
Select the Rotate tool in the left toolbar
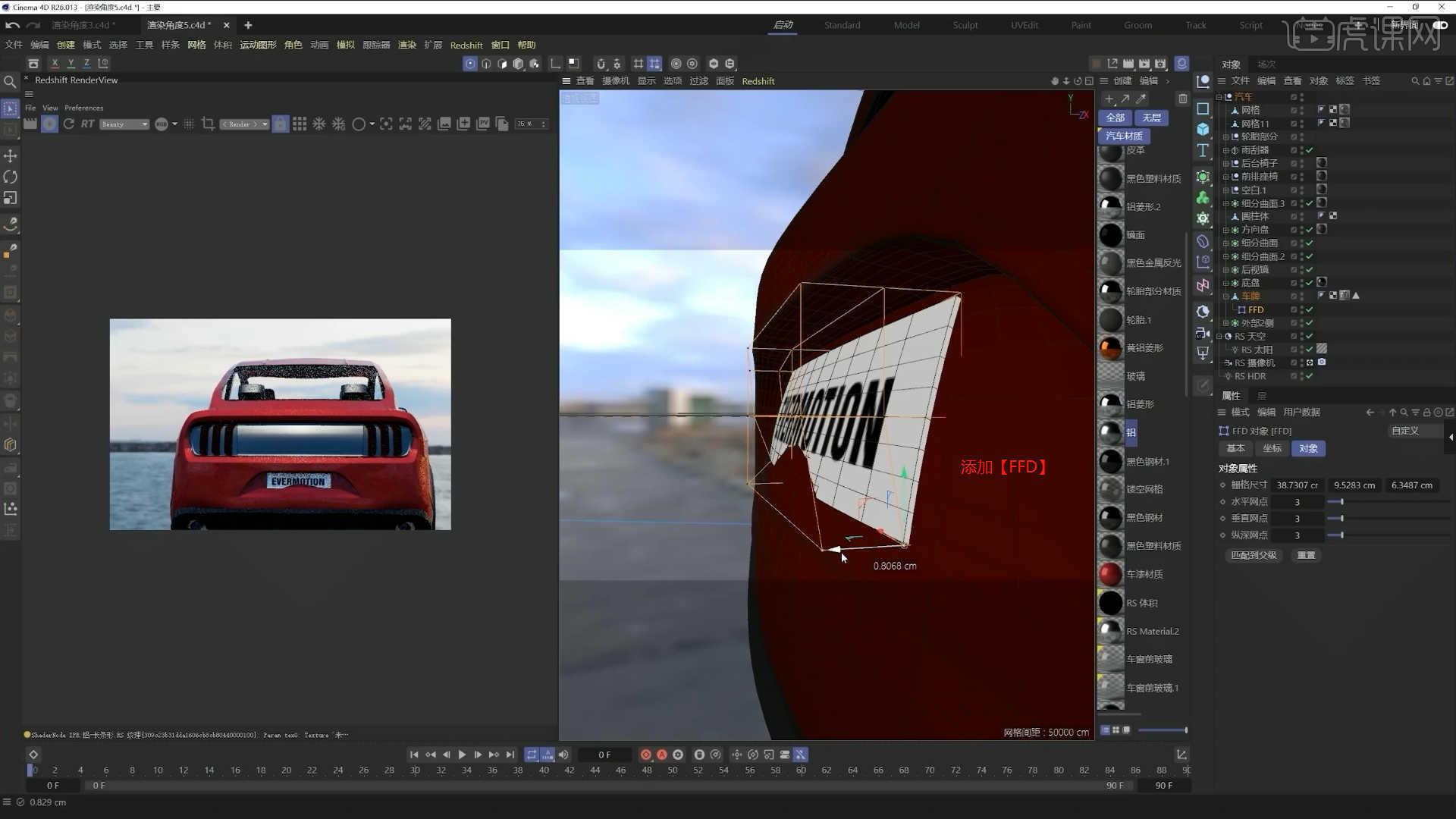10,177
